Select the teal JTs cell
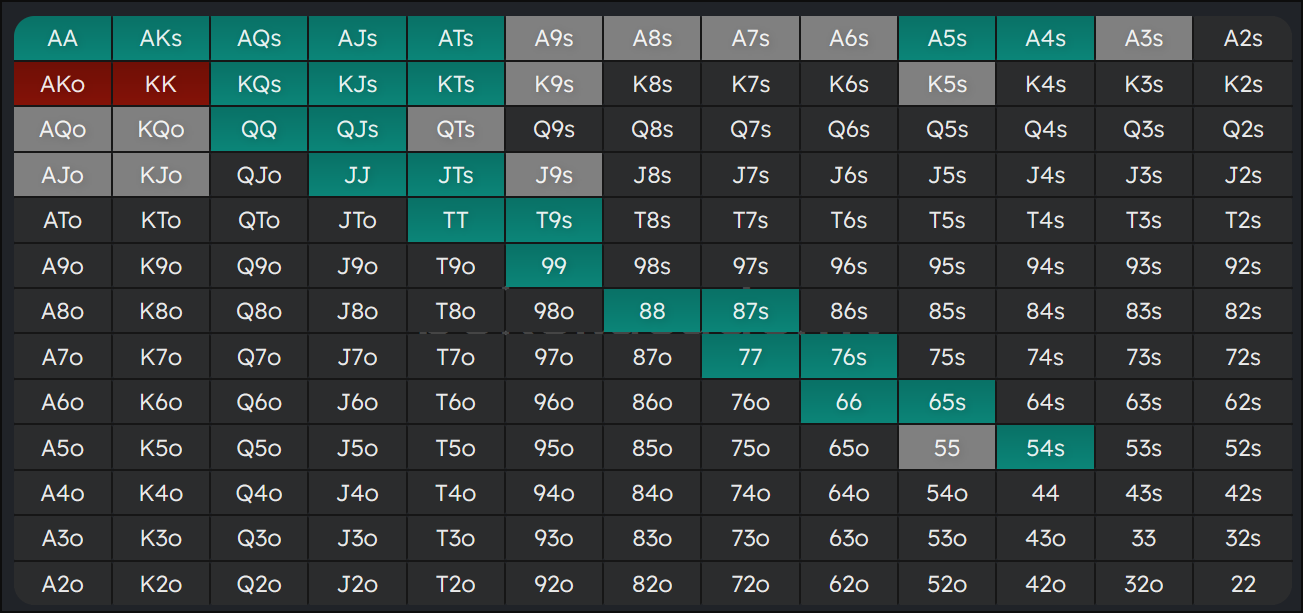The width and height of the screenshot is (1303, 613). pyautogui.click(x=456, y=176)
